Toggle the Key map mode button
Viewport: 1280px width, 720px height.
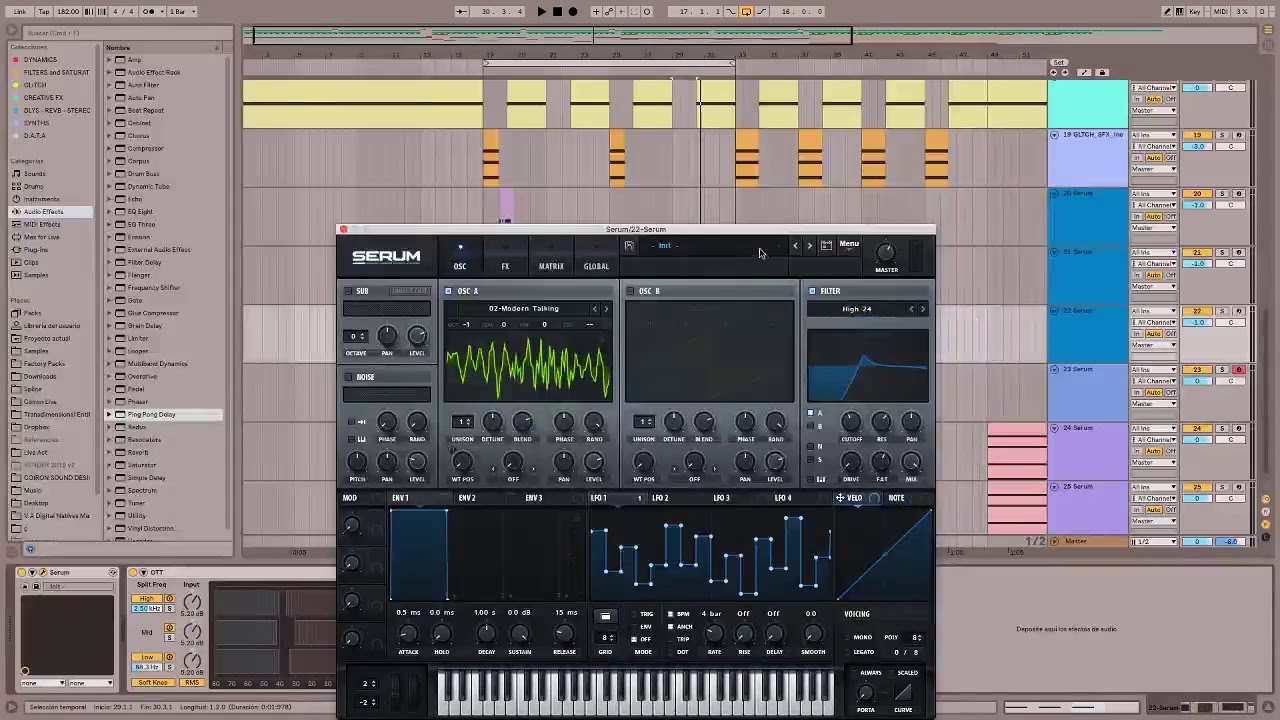click(x=1195, y=12)
